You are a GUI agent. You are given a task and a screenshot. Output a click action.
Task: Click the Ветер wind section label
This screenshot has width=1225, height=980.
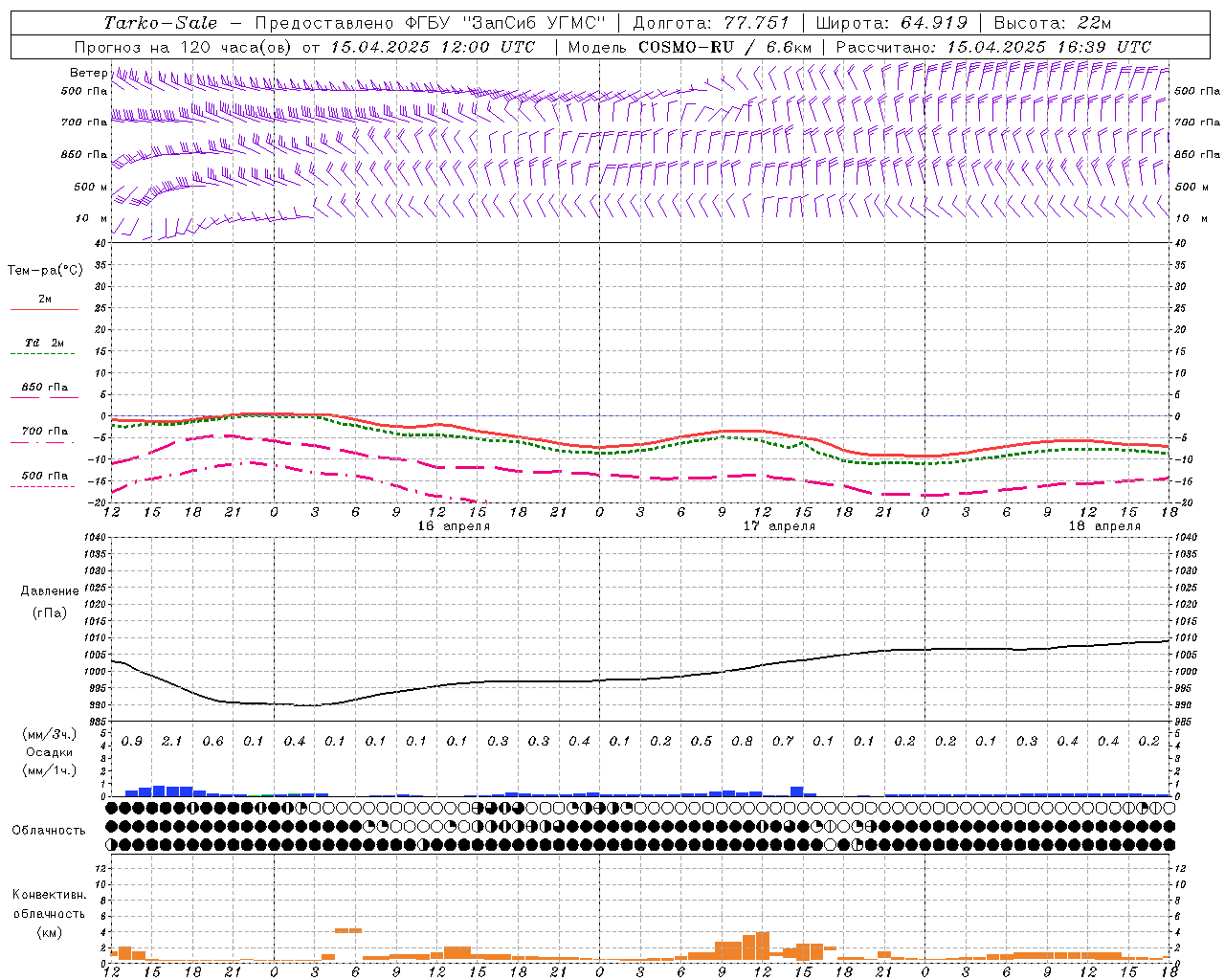coord(88,73)
